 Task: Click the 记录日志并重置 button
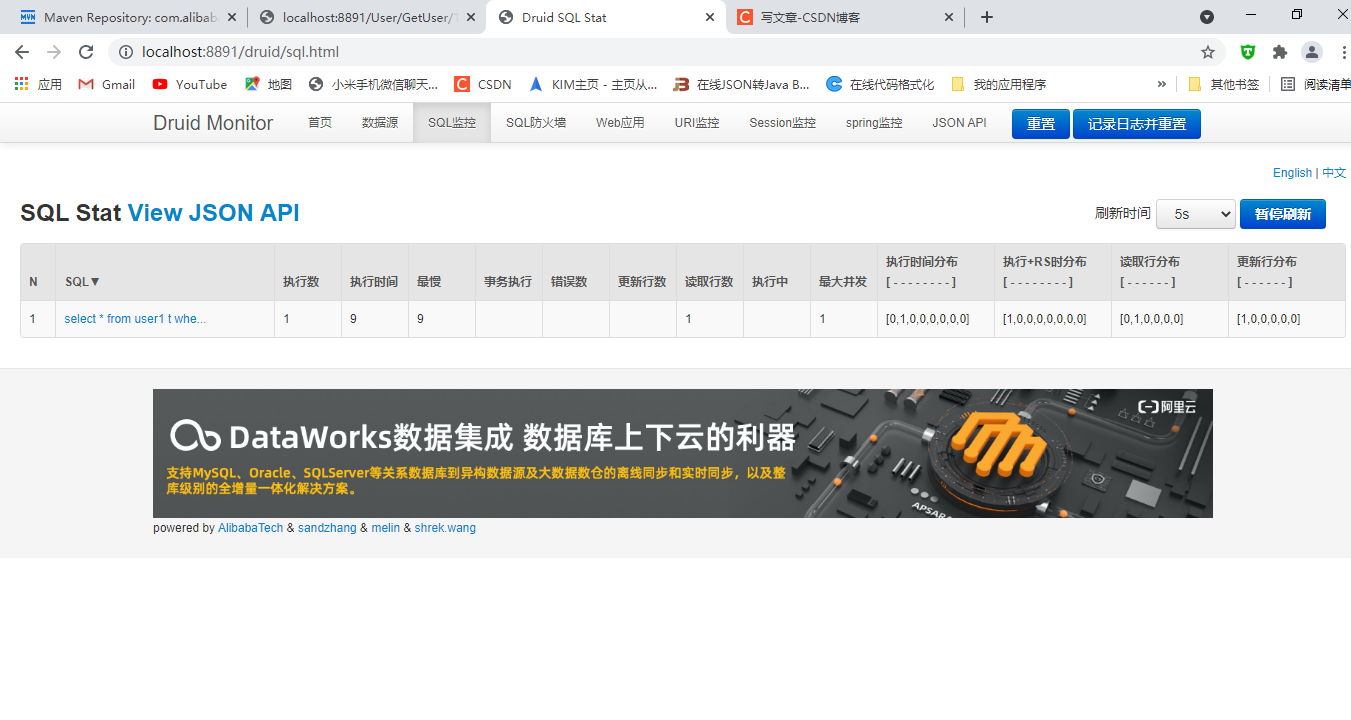pos(1136,122)
